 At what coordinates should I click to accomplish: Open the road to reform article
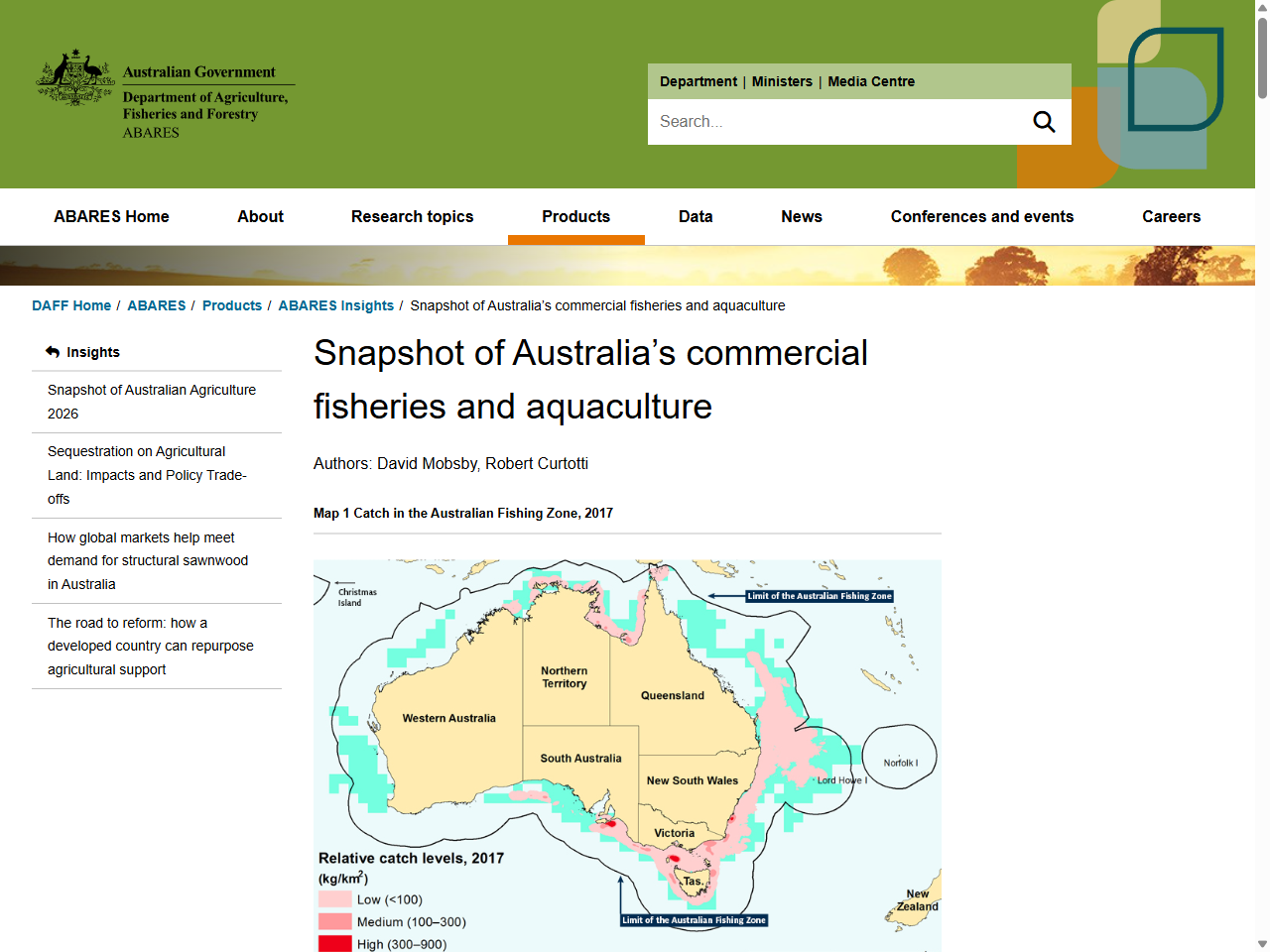(150, 646)
